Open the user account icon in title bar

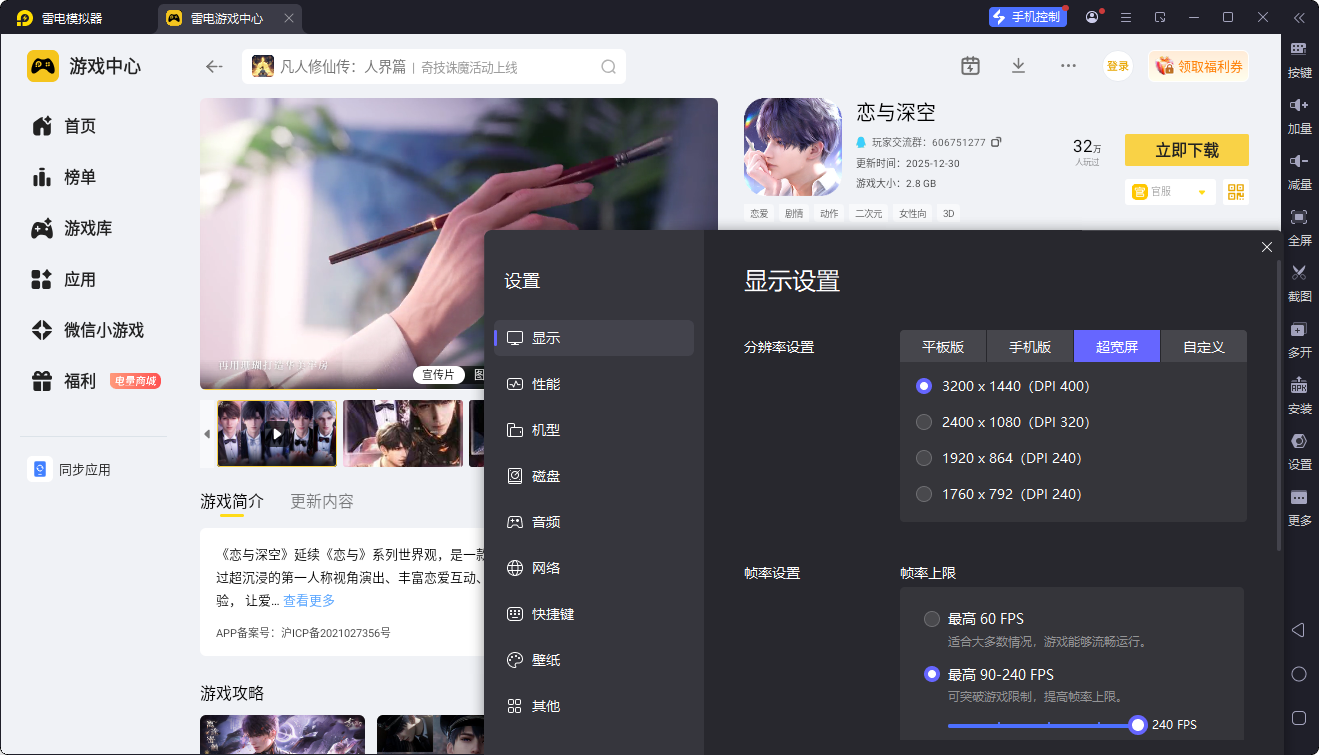(1092, 17)
